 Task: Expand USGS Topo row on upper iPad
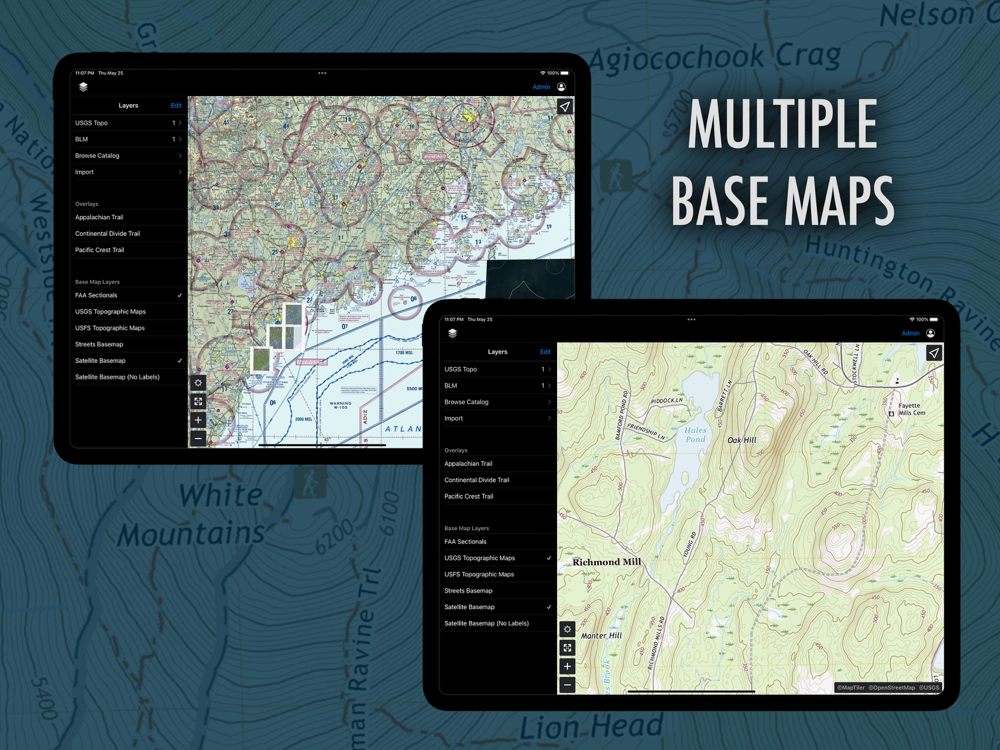(x=128, y=122)
